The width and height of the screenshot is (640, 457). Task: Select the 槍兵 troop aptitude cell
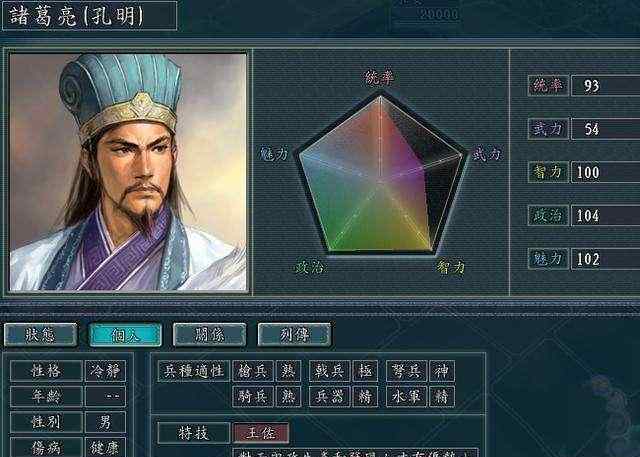(253, 371)
